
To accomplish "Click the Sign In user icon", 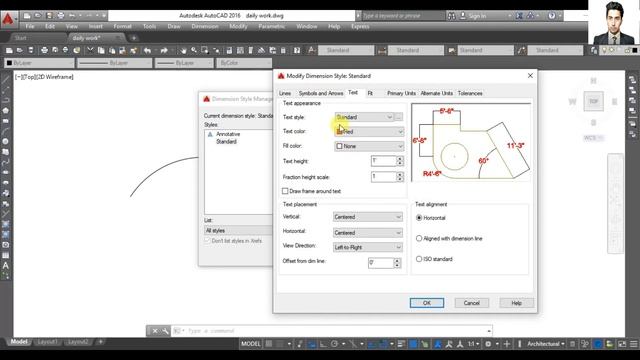I will pos(463,16).
